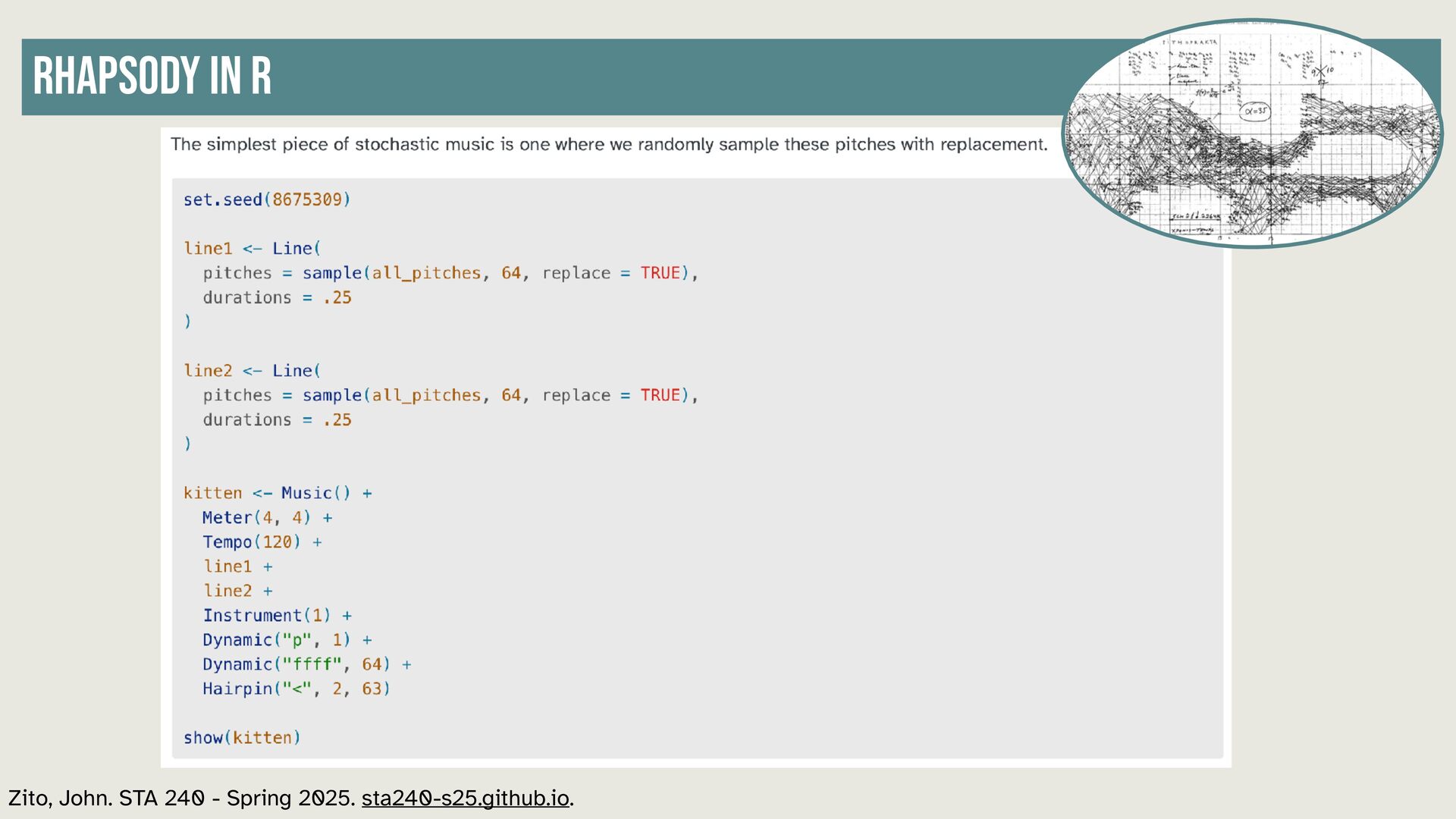Click the oval stochastic score sketch image
The image size is (1456, 819).
coord(1252,133)
